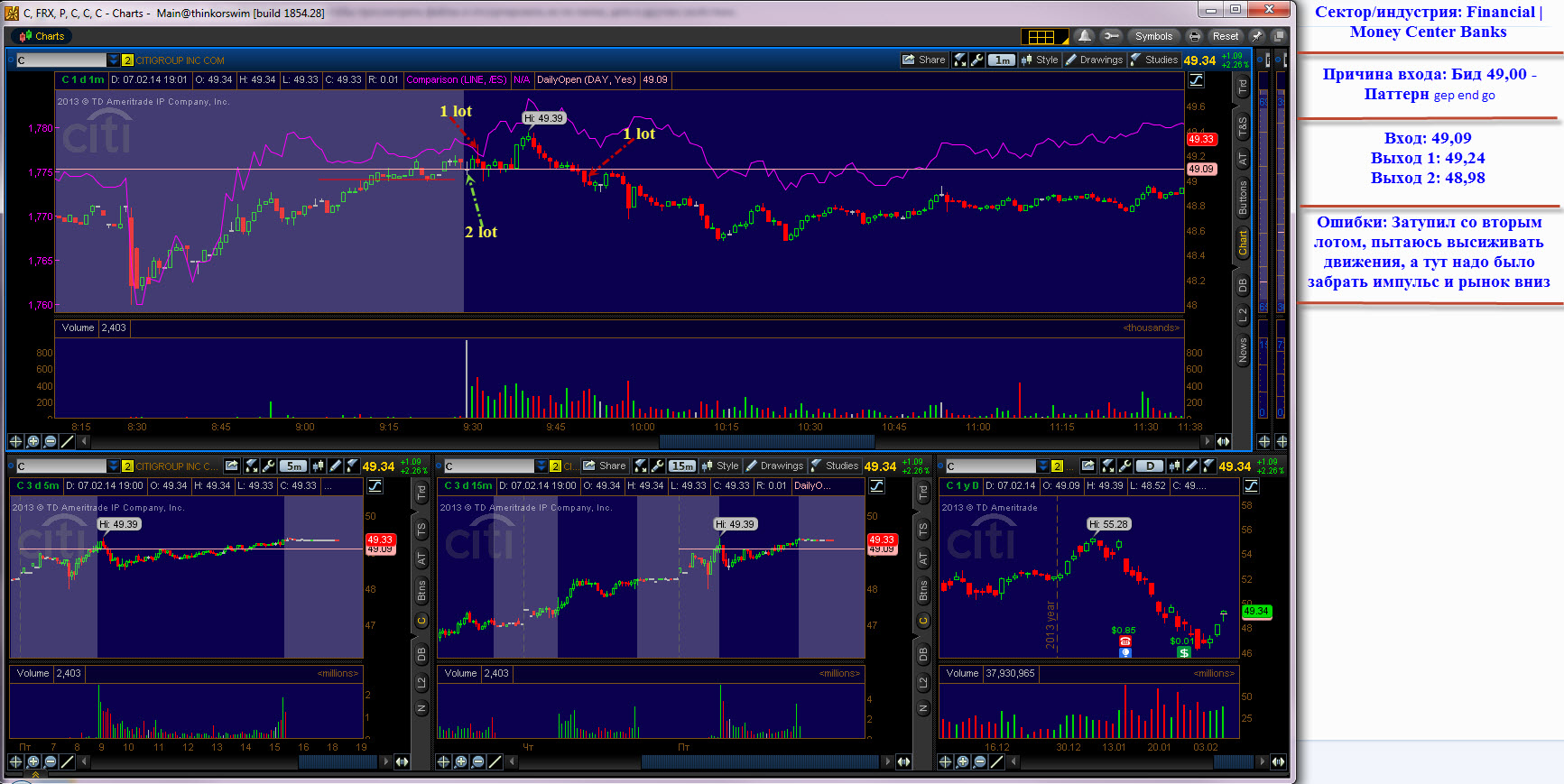Select the 1m timeframe button

pos(1002,60)
